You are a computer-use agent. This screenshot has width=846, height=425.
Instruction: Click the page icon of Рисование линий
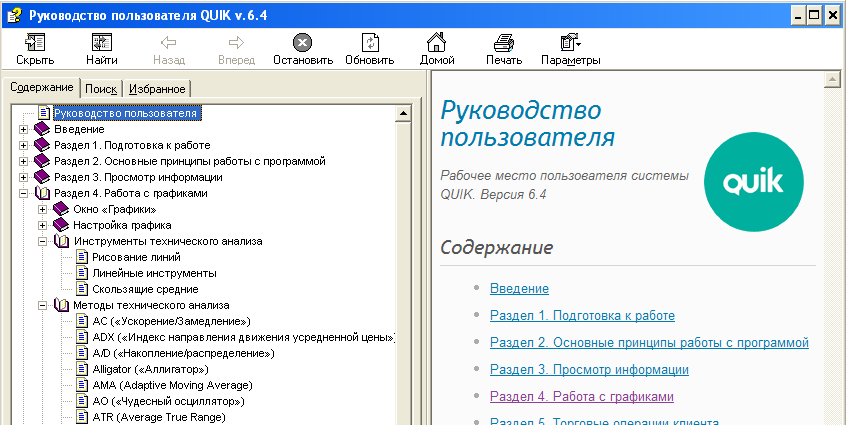[x=82, y=257]
